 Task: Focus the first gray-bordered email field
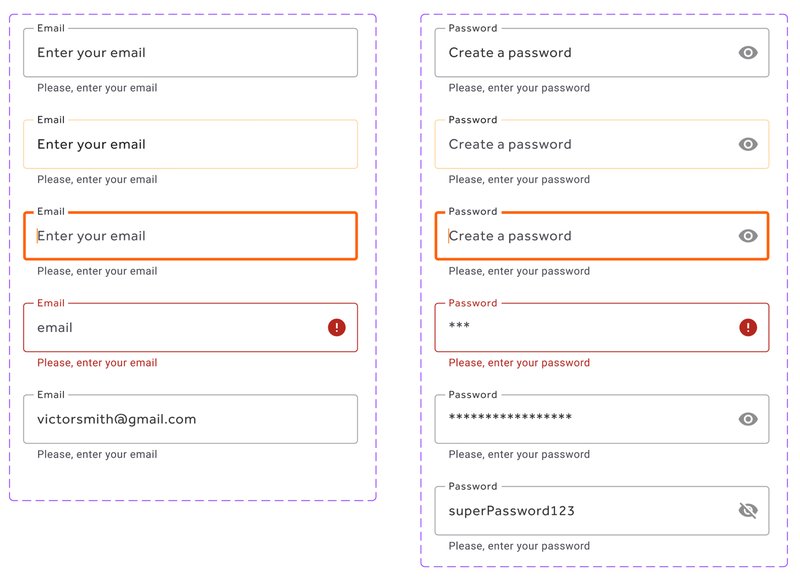pos(190,53)
